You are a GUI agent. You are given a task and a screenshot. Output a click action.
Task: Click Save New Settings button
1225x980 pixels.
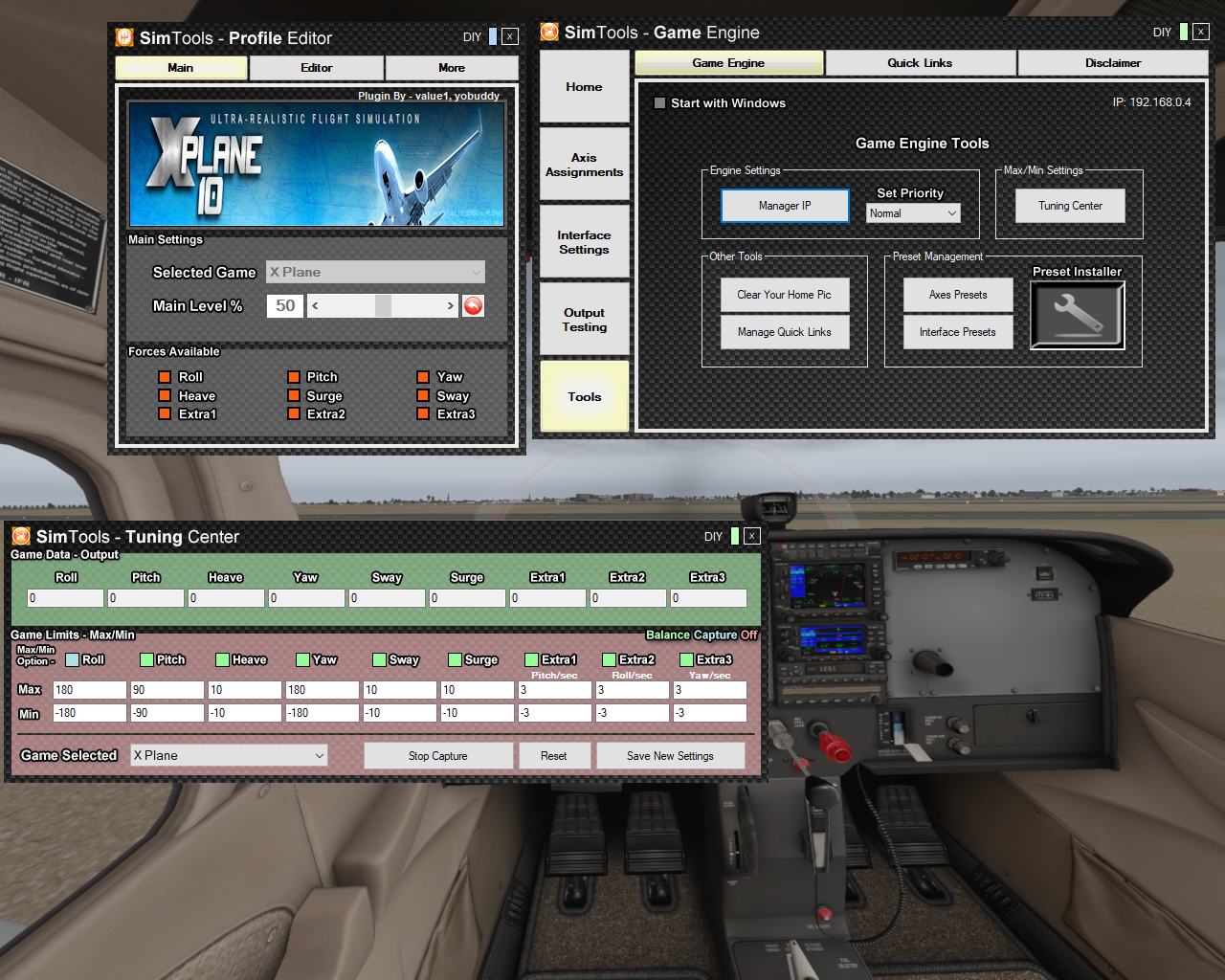pyautogui.click(x=670, y=756)
